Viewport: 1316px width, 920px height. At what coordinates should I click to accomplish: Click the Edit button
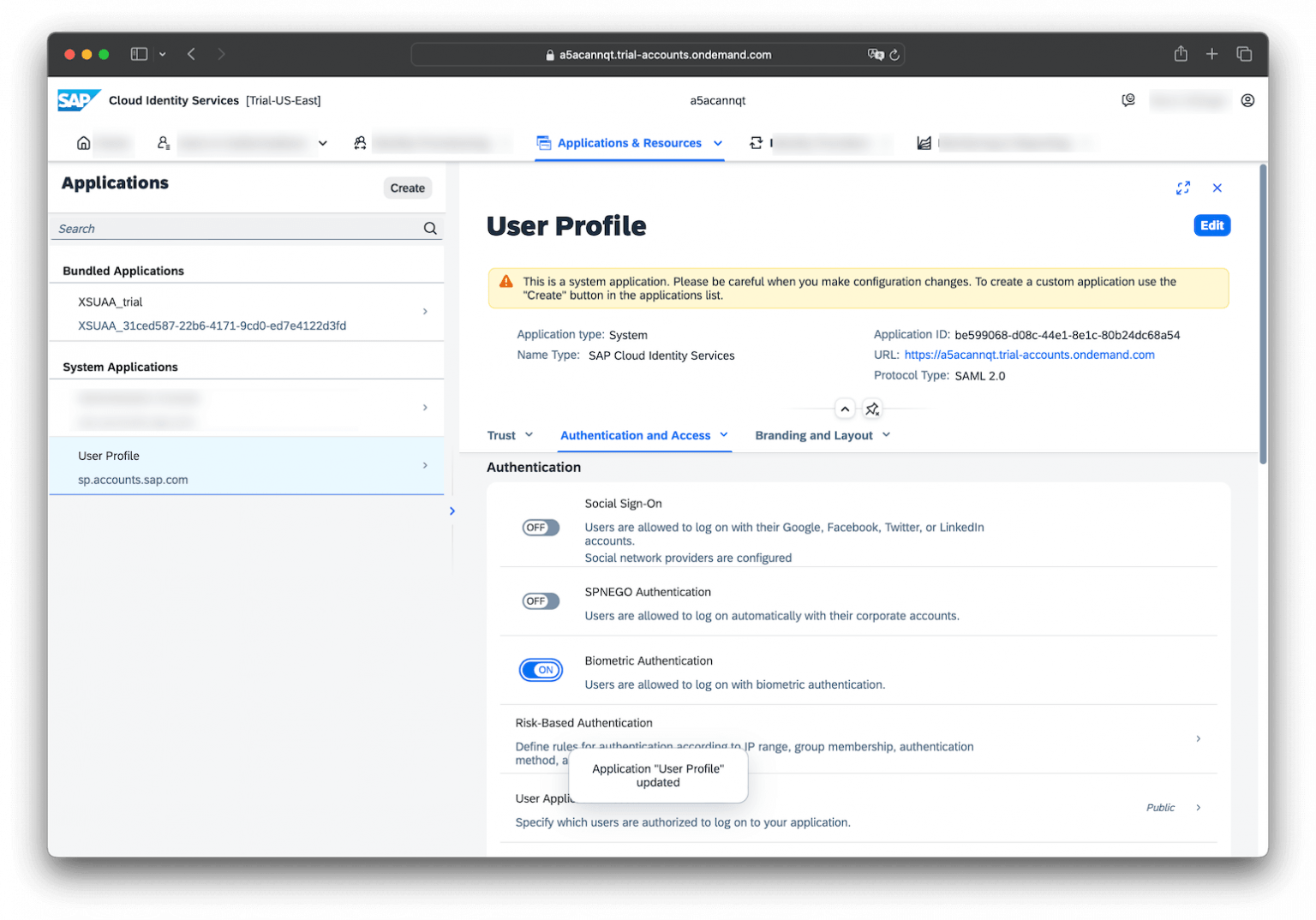tap(1211, 225)
